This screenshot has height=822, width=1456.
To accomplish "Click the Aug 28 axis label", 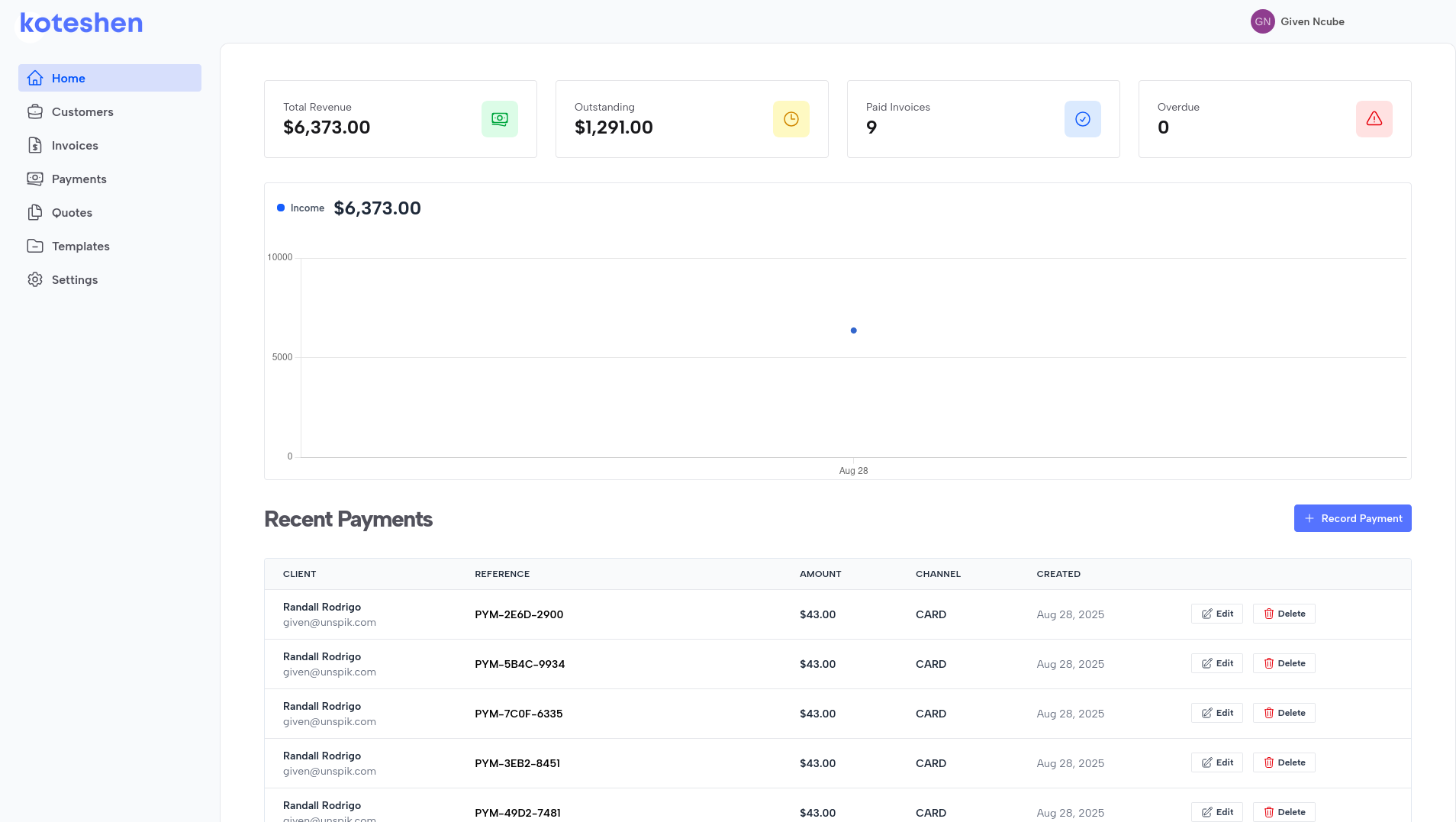I will tap(853, 471).
